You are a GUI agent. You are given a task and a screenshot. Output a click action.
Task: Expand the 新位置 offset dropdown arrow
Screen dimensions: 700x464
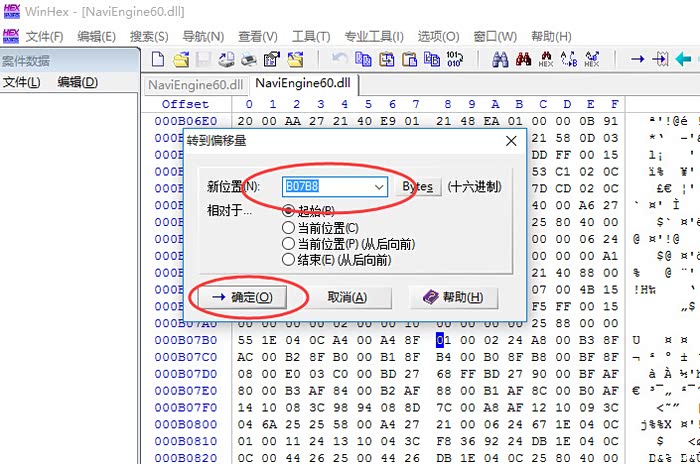378,187
